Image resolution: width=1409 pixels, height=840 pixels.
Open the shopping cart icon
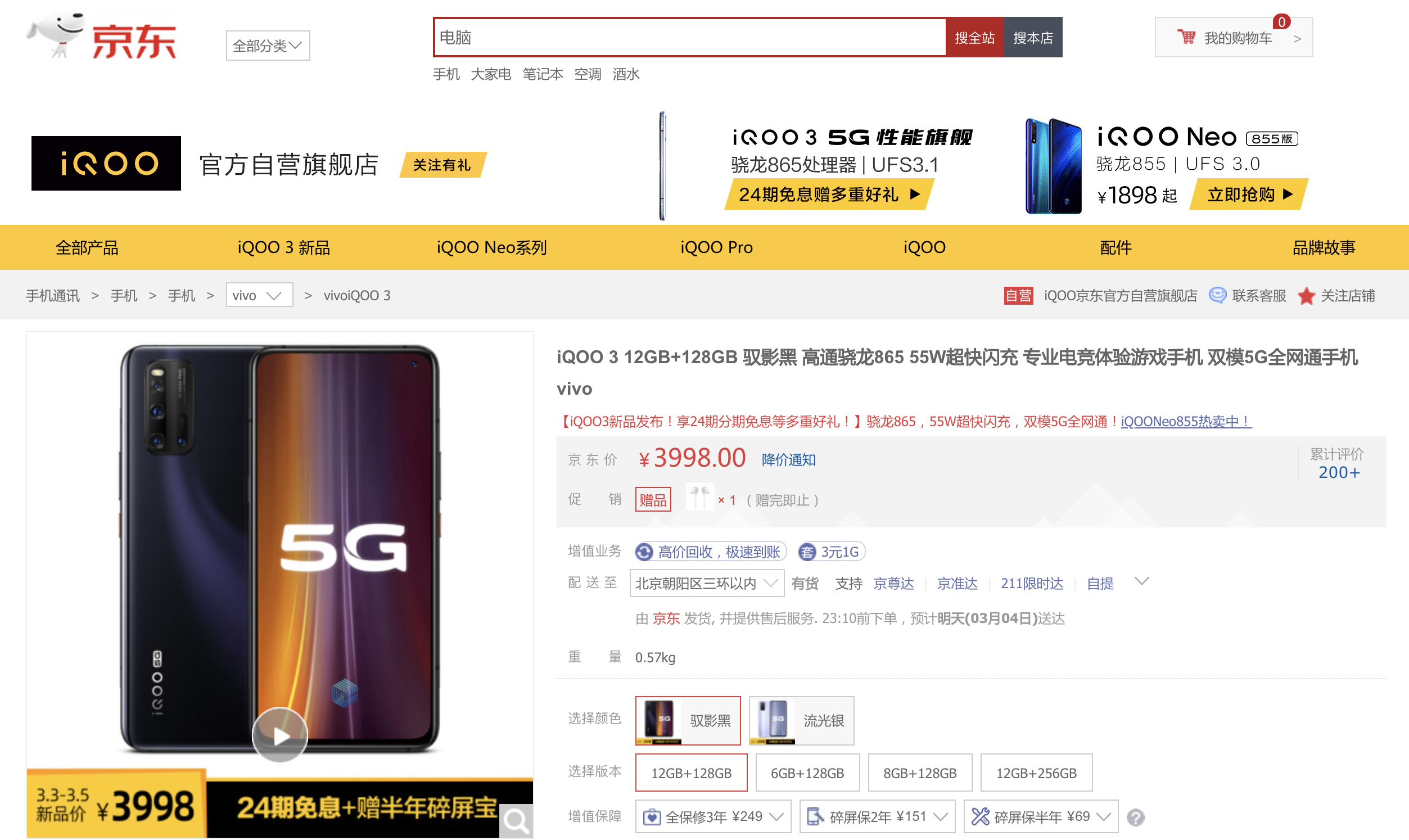(1186, 37)
